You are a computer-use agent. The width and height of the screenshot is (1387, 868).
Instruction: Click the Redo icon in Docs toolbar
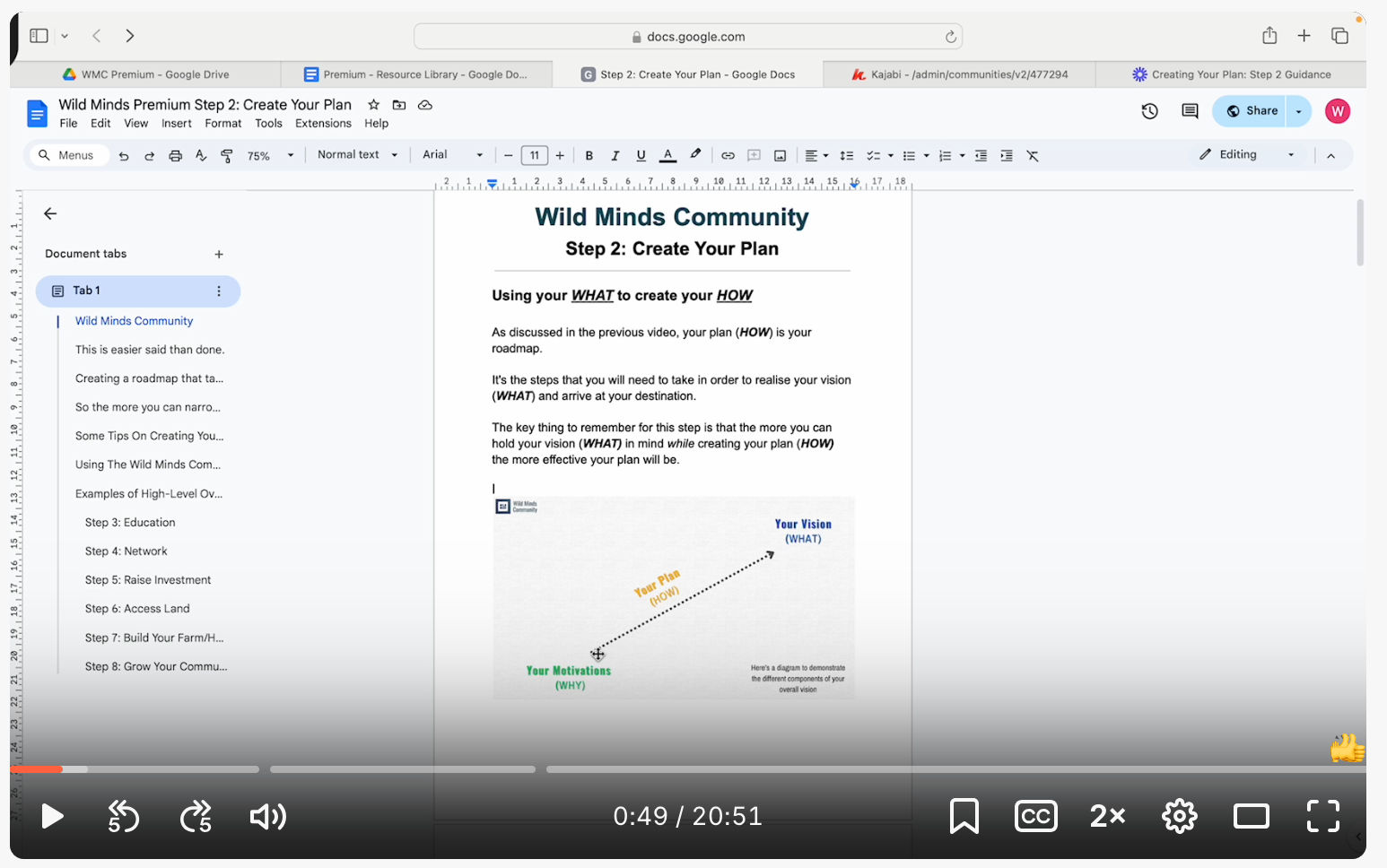(150, 156)
